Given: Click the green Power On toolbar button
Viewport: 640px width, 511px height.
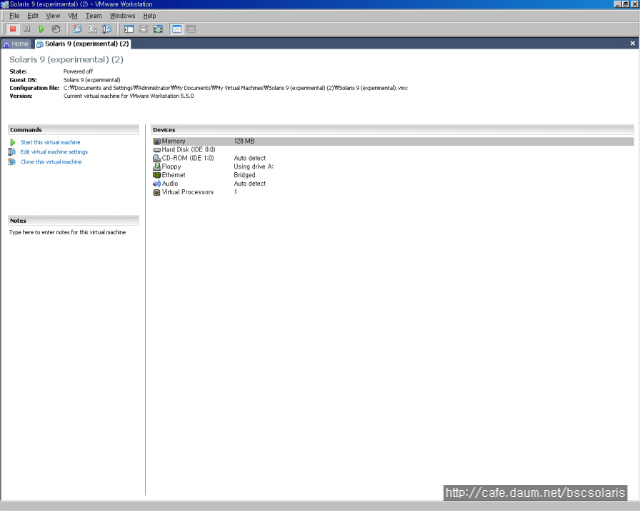Looking at the screenshot, I should click(41, 29).
